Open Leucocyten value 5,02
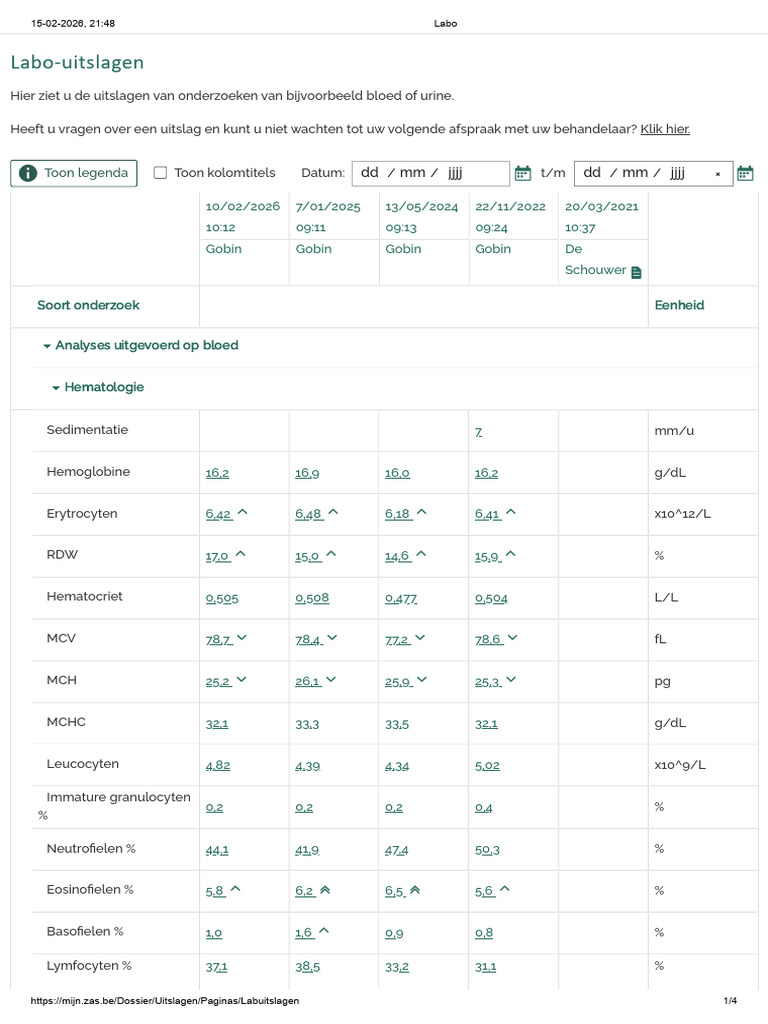This screenshot has height=1024, width=768. point(487,766)
